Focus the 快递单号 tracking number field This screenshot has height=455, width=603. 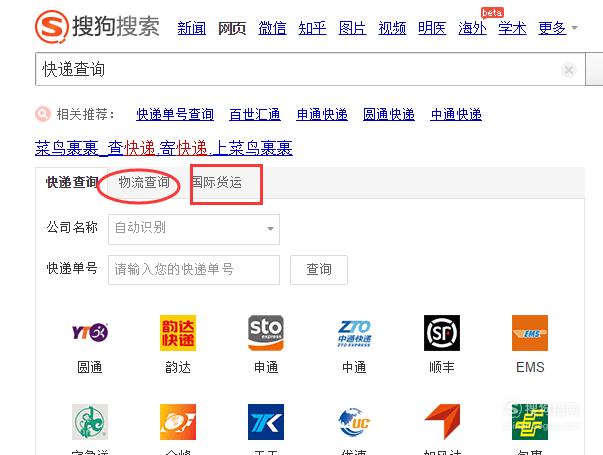coord(194,270)
